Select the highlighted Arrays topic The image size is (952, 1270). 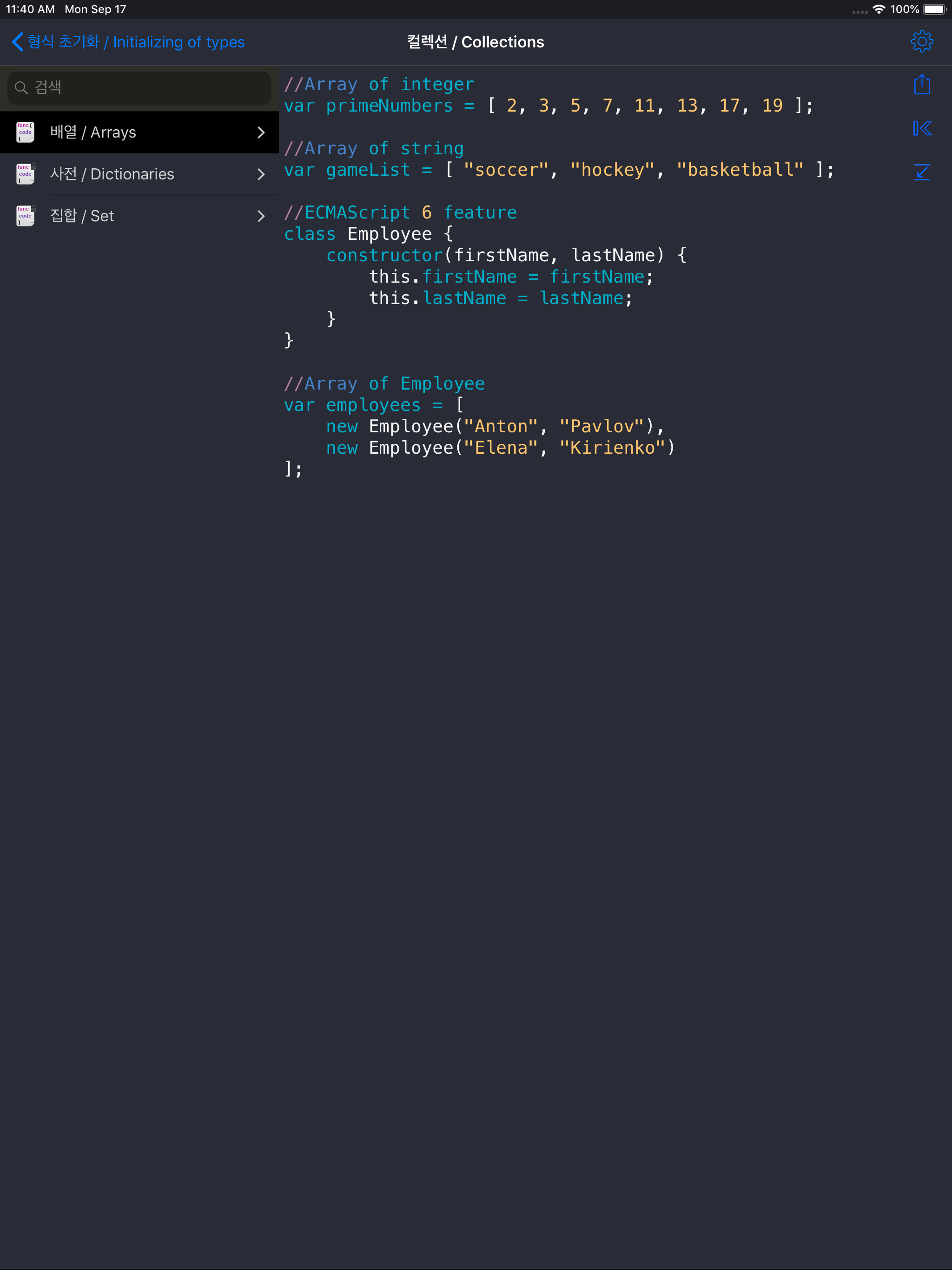click(93, 132)
